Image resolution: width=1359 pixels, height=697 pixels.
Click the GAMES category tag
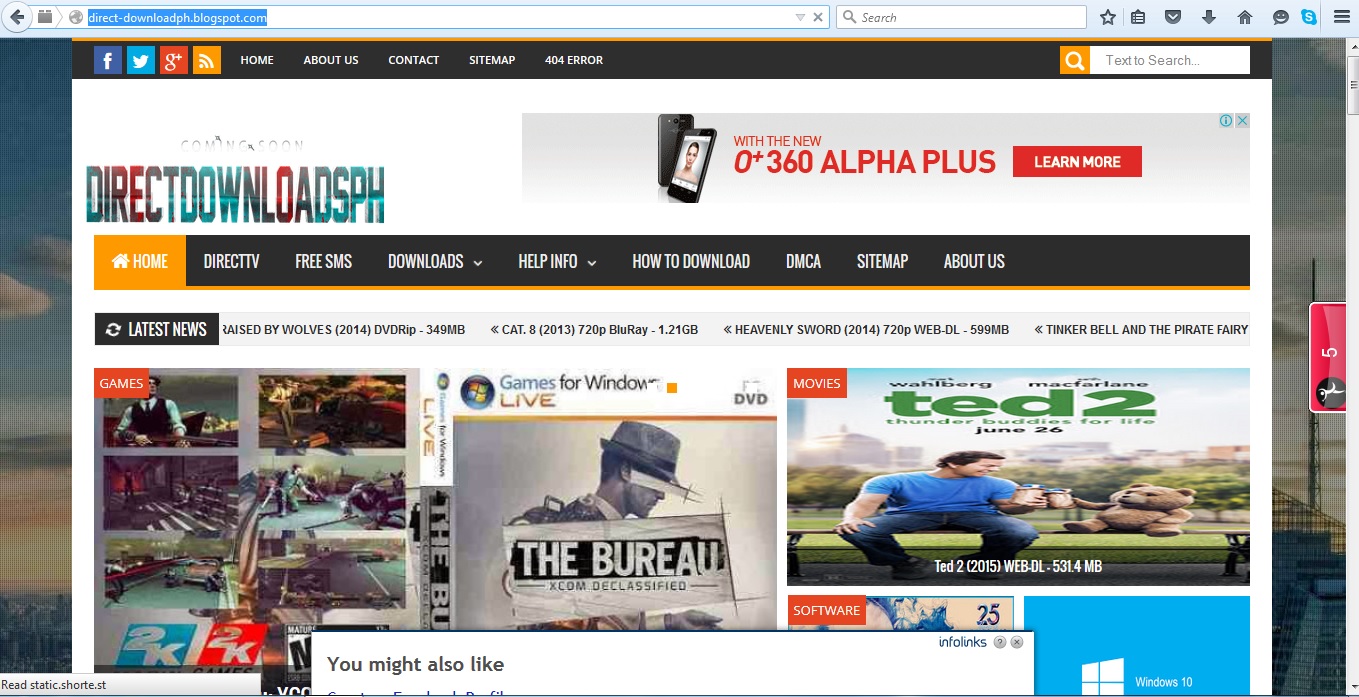coord(121,383)
